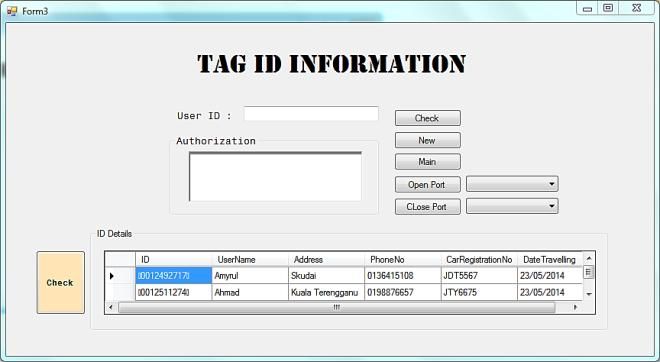Click the date cell in the Amyrul row
This screenshot has width=660, height=362.
(x=550, y=276)
